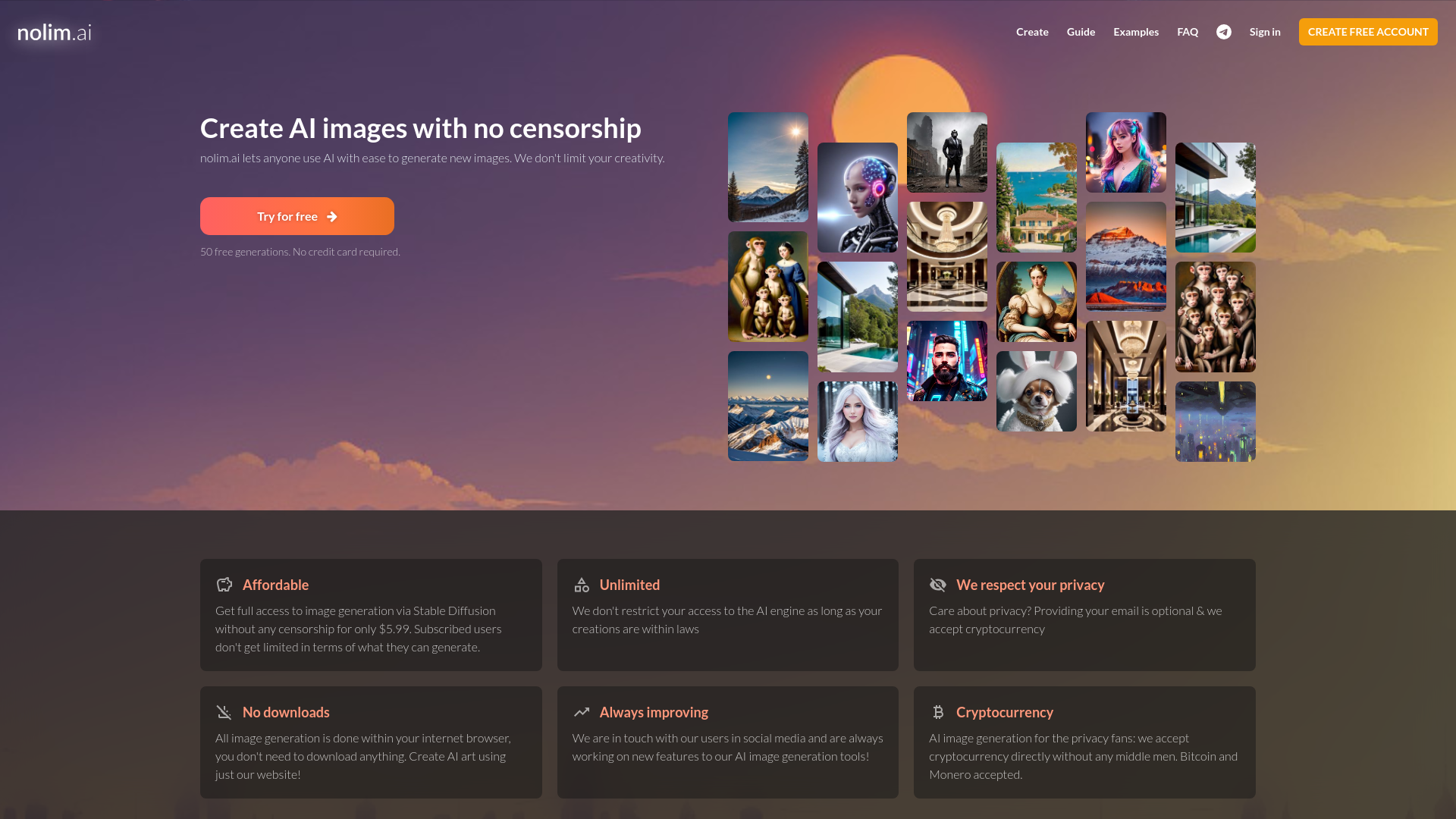Click CREATE FREE ACCOUNT

[1368, 32]
